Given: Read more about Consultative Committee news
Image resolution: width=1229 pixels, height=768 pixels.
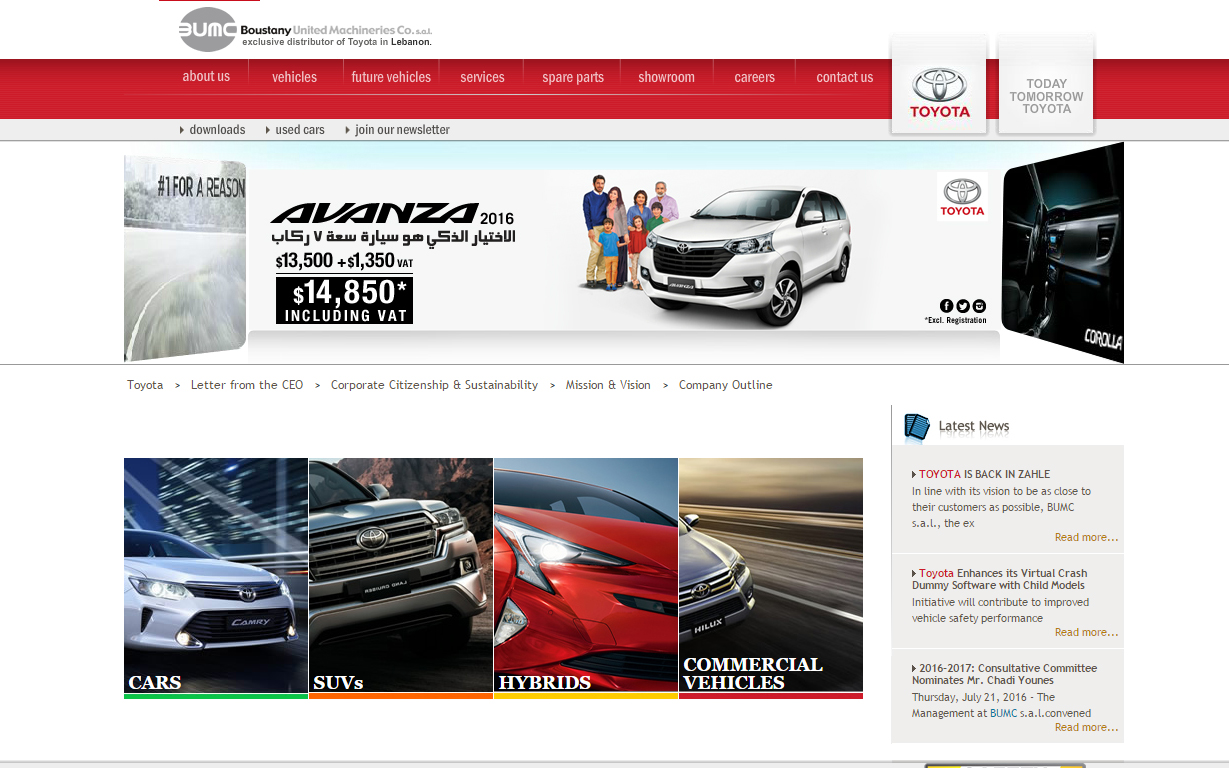Looking at the screenshot, I should point(1086,728).
